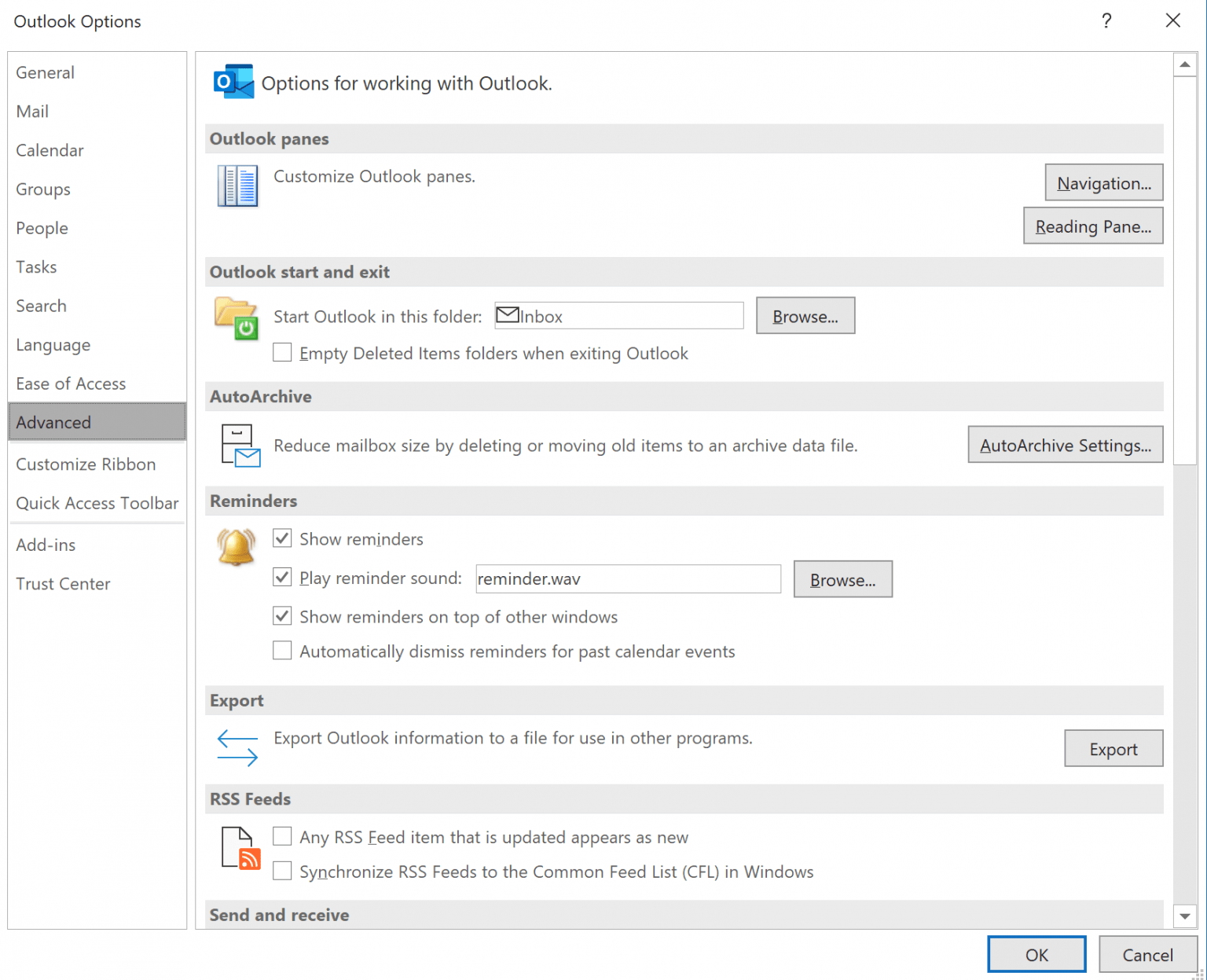Screen dimensions: 1207x980
Task: Open AutoArchive Settings dialog
Action: [1065, 446]
